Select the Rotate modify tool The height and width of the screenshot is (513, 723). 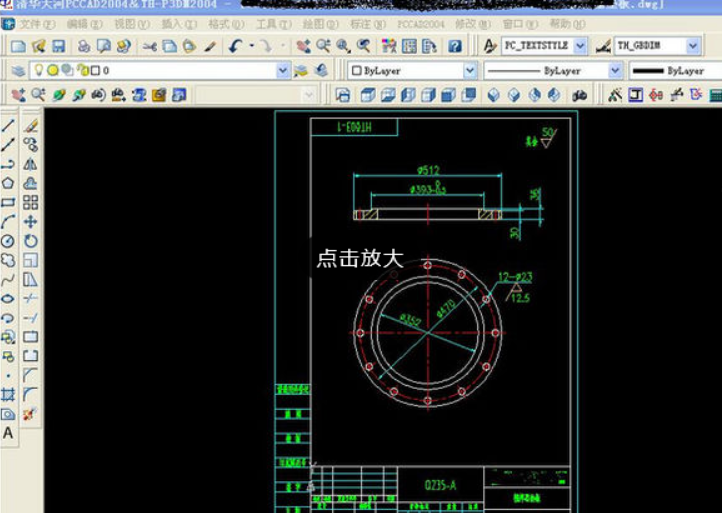[x=31, y=241]
